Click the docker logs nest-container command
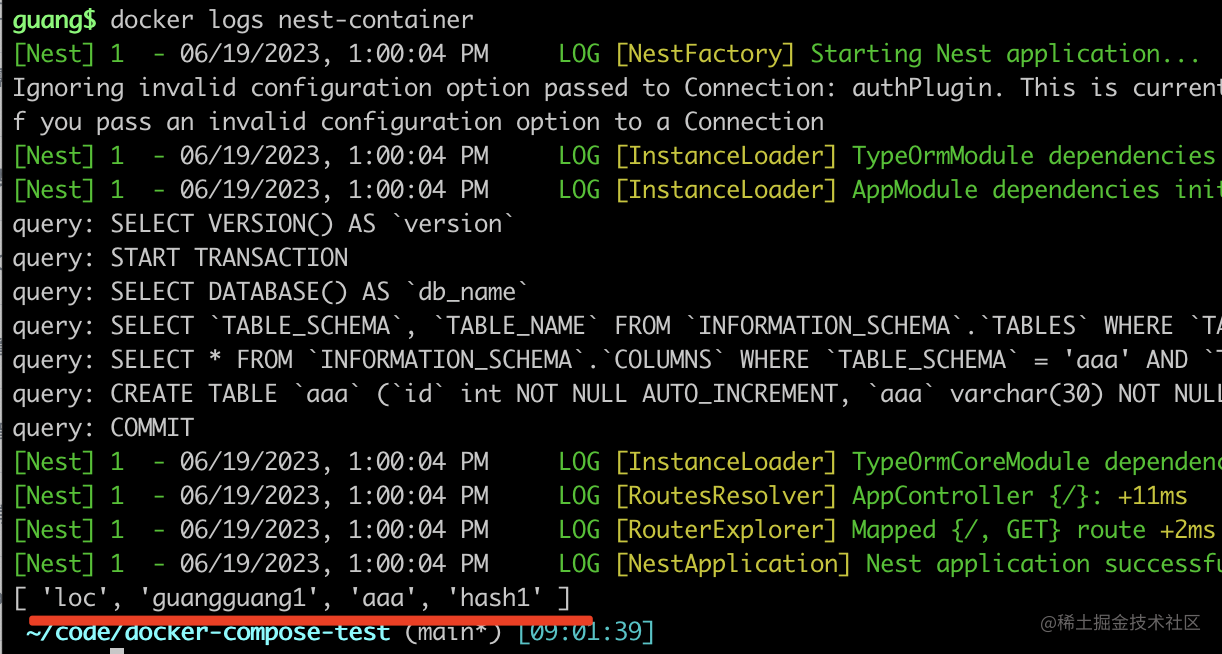 tap(292, 19)
